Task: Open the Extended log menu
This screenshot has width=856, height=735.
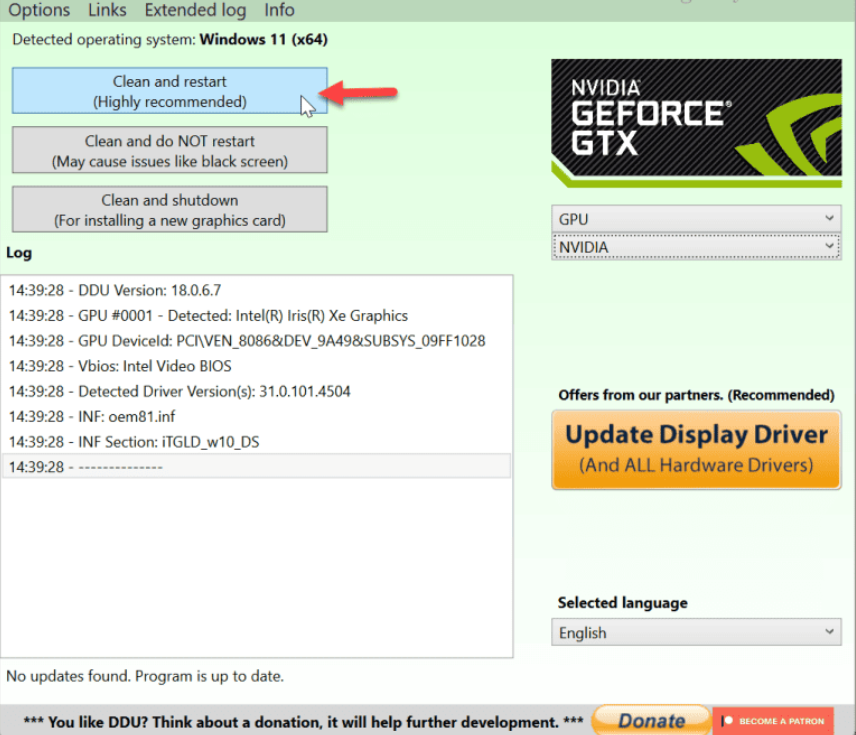Action: [194, 10]
